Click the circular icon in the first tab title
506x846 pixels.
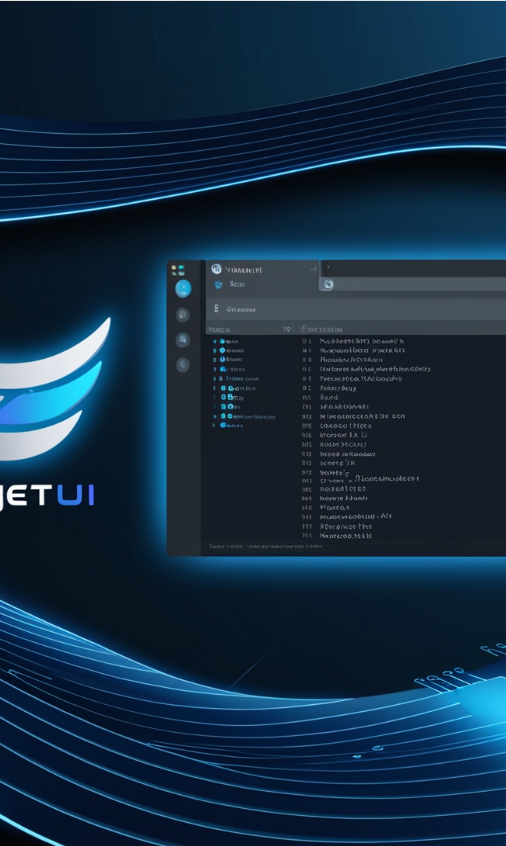pyautogui.click(x=216, y=269)
